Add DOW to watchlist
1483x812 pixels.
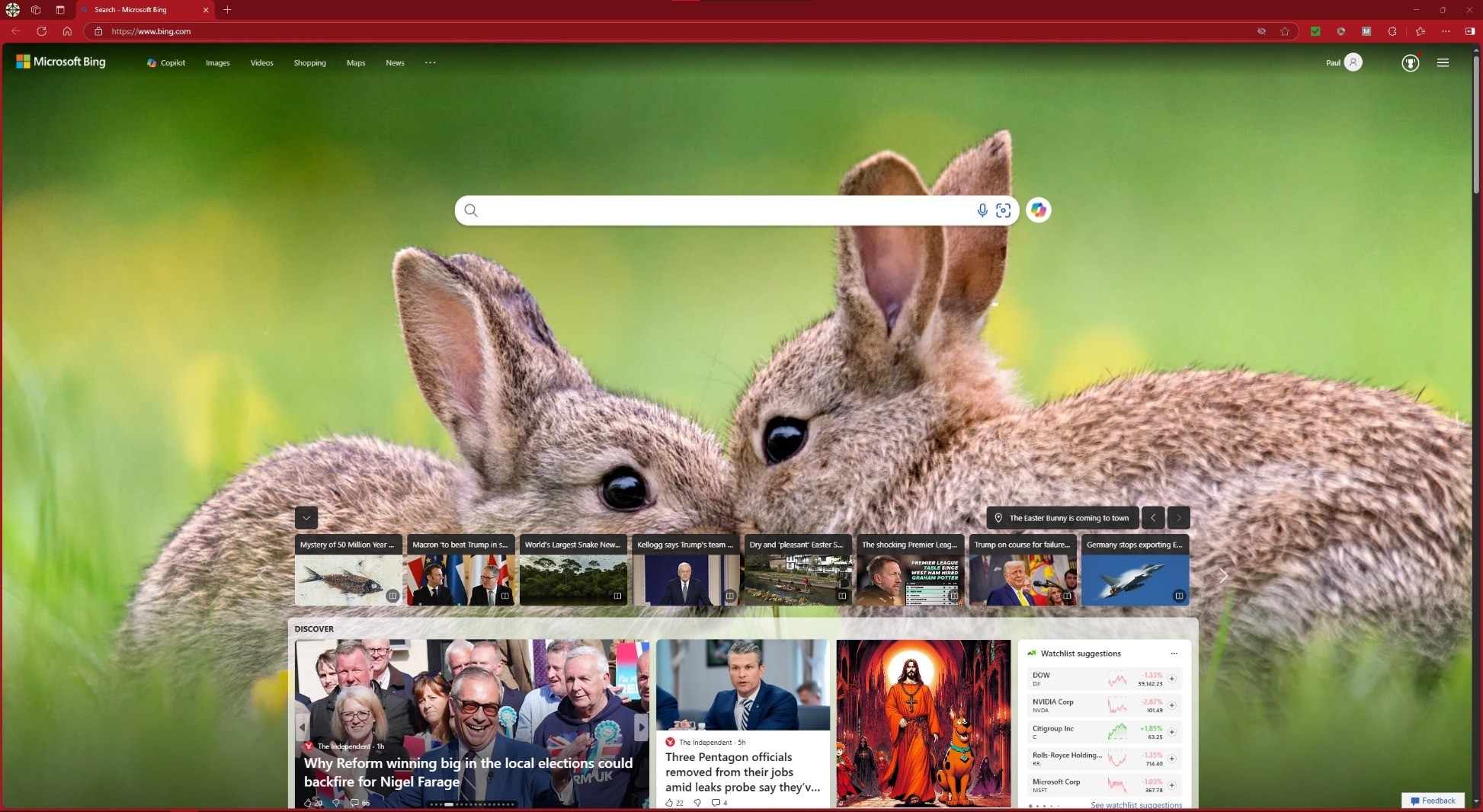(x=1171, y=679)
